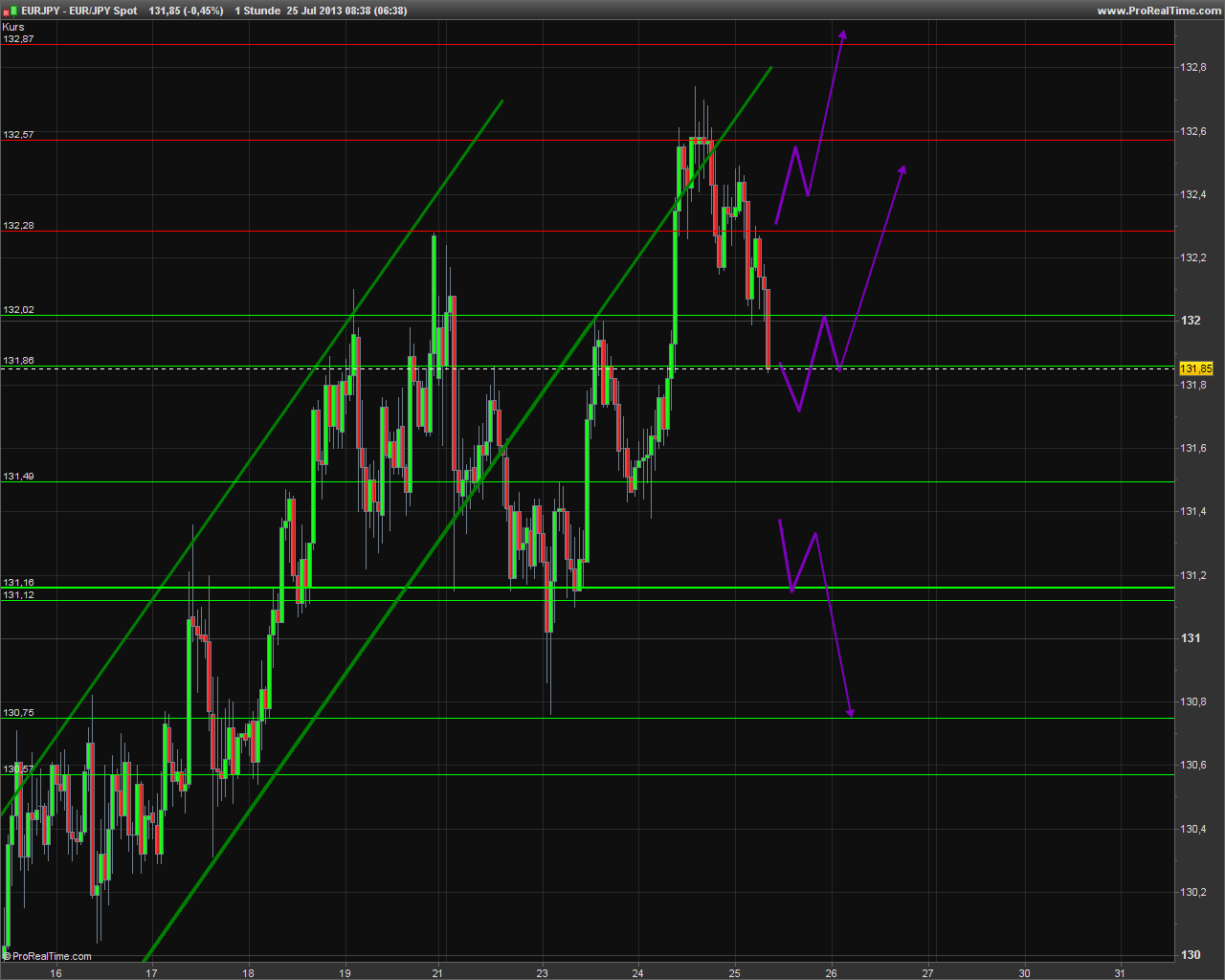Image resolution: width=1225 pixels, height=980 pixels.
Task: Click the 'Kurs' panel label
Action: click(13, 27)
